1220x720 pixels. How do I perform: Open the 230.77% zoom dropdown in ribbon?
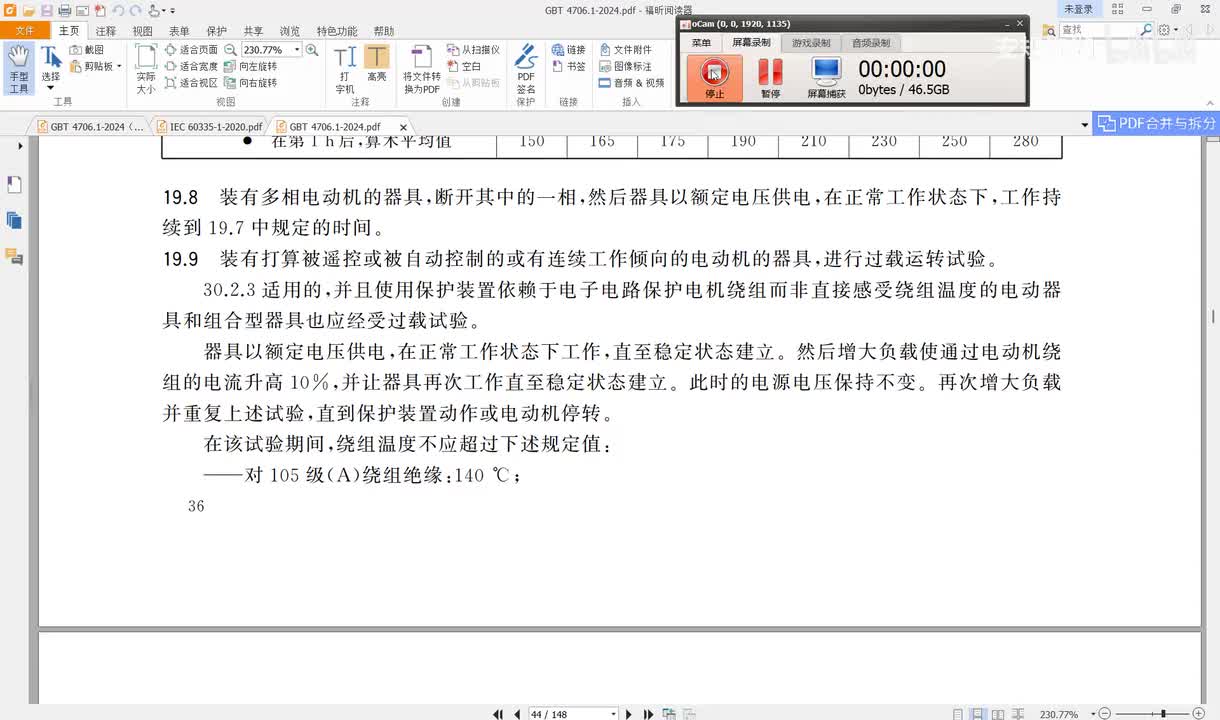pyautogui.click(x=297, y=49)
